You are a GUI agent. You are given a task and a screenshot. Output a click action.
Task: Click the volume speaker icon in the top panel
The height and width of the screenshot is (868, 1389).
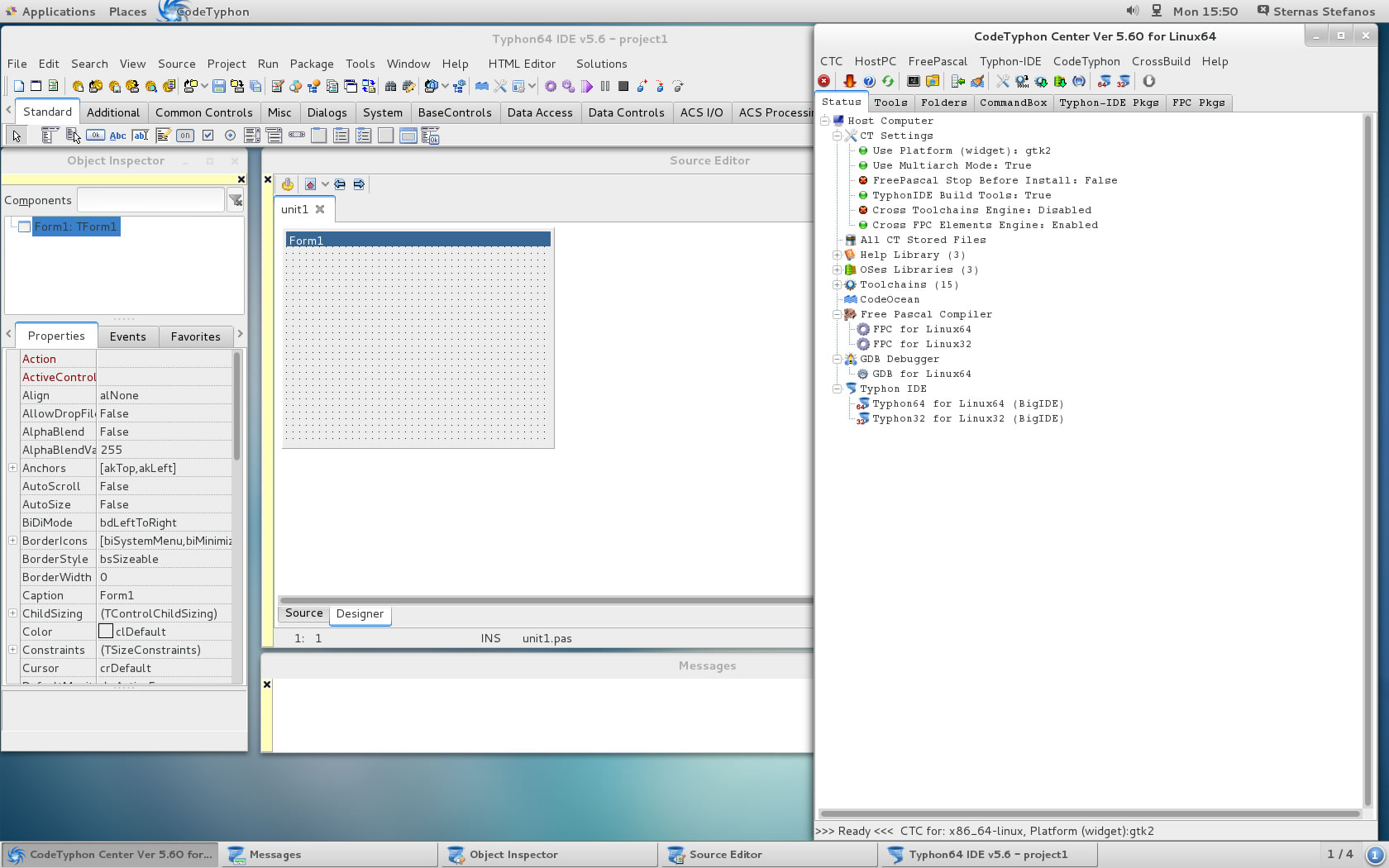[1132, 11]
